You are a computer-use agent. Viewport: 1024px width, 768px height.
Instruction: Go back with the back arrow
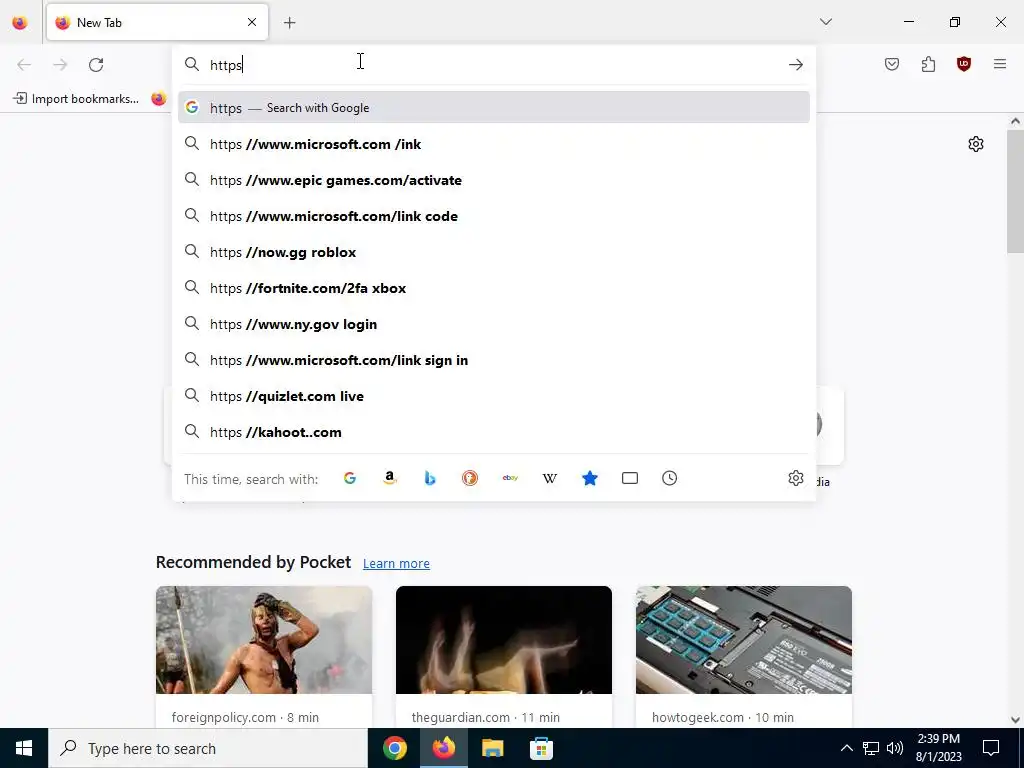(24, 65)
